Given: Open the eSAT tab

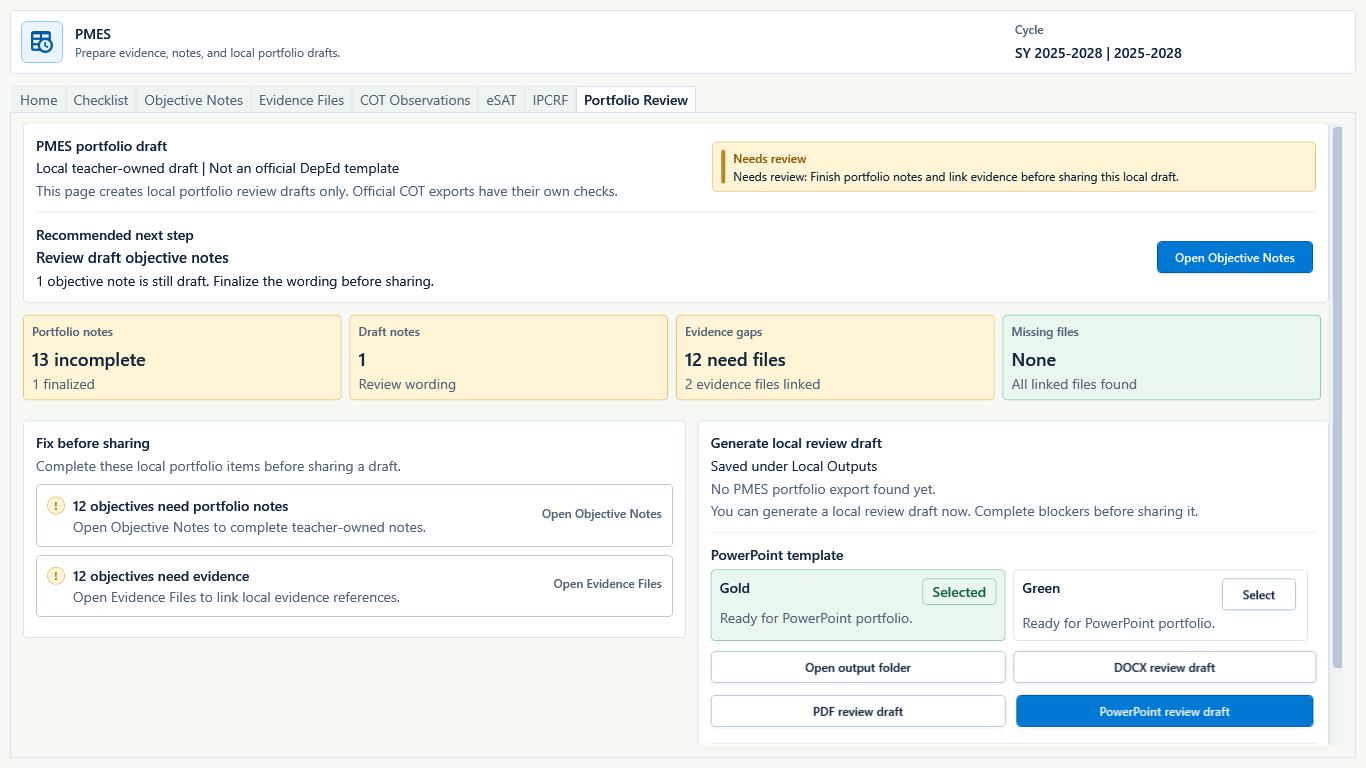Looking at the screenshot, I should pos(502,100).
